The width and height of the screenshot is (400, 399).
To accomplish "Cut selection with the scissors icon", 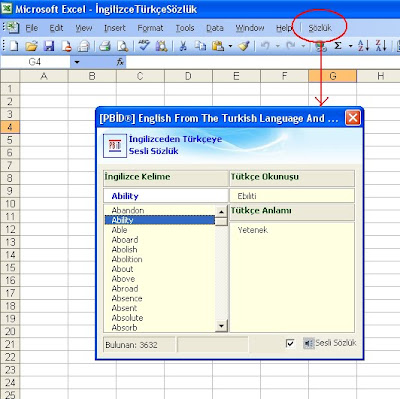I will (x=183, y=46).
